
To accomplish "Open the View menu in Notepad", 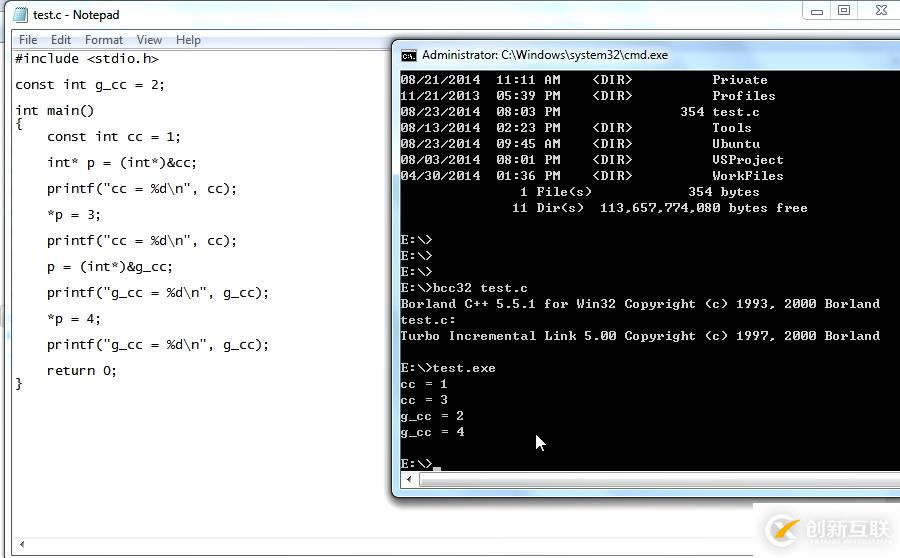I will click(x=149, y=40).
